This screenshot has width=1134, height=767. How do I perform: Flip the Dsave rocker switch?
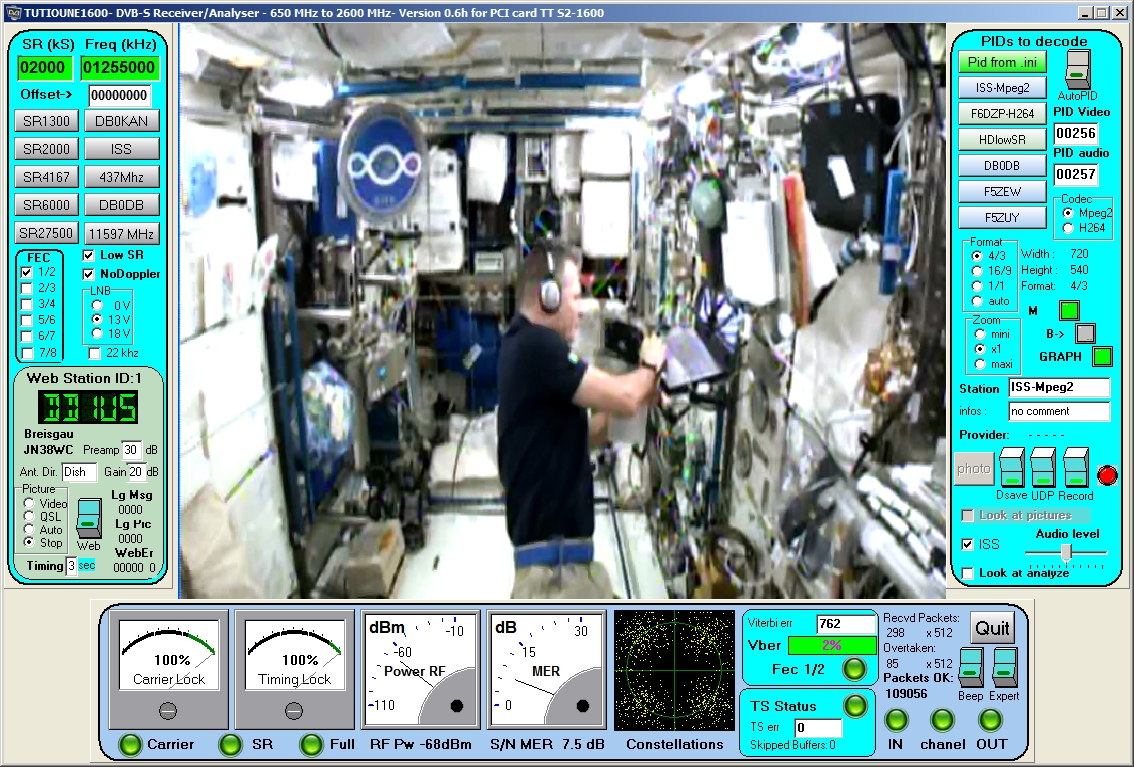1012,467
